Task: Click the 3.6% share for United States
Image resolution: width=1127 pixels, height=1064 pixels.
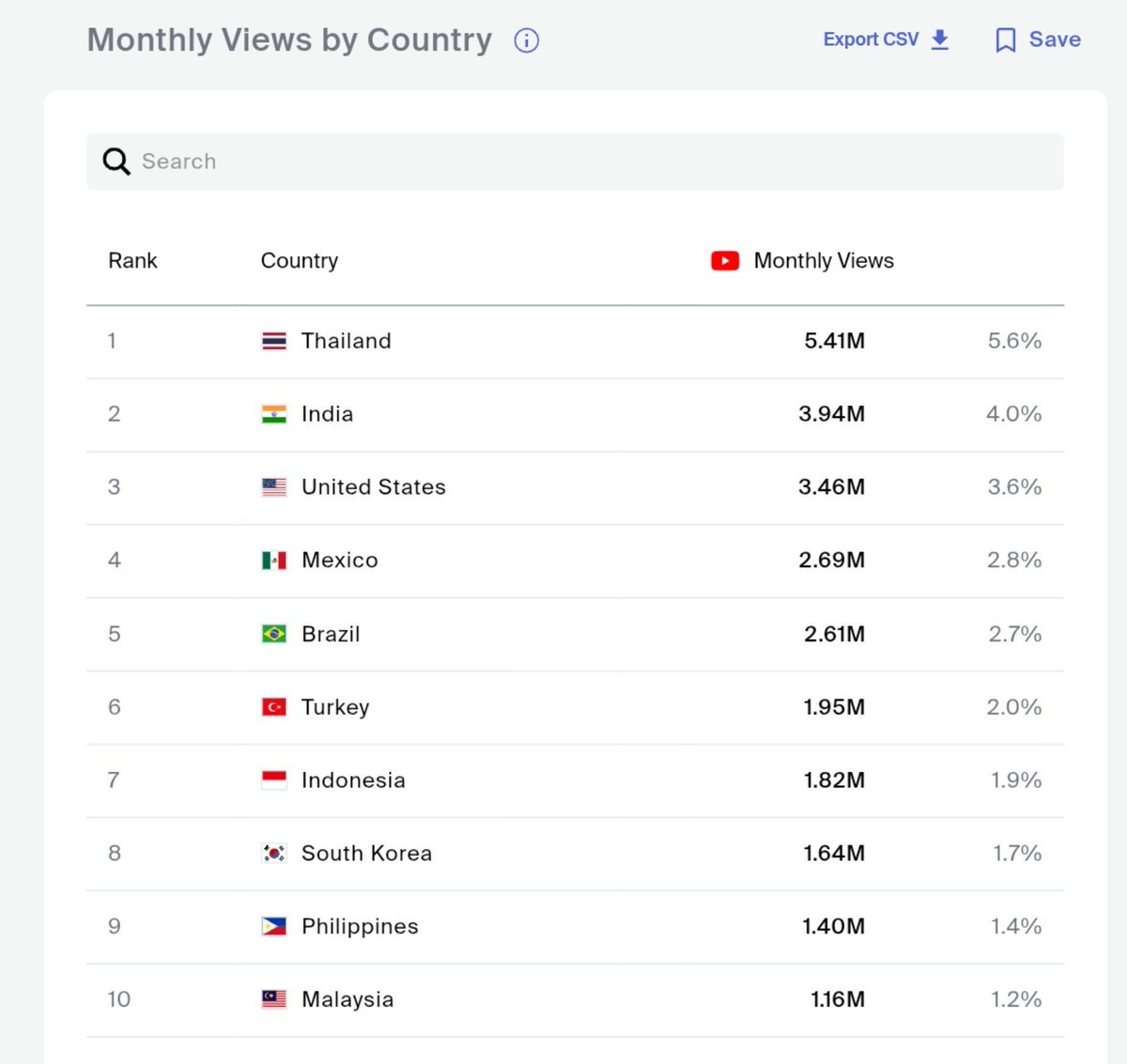Action: point(1014,487)
